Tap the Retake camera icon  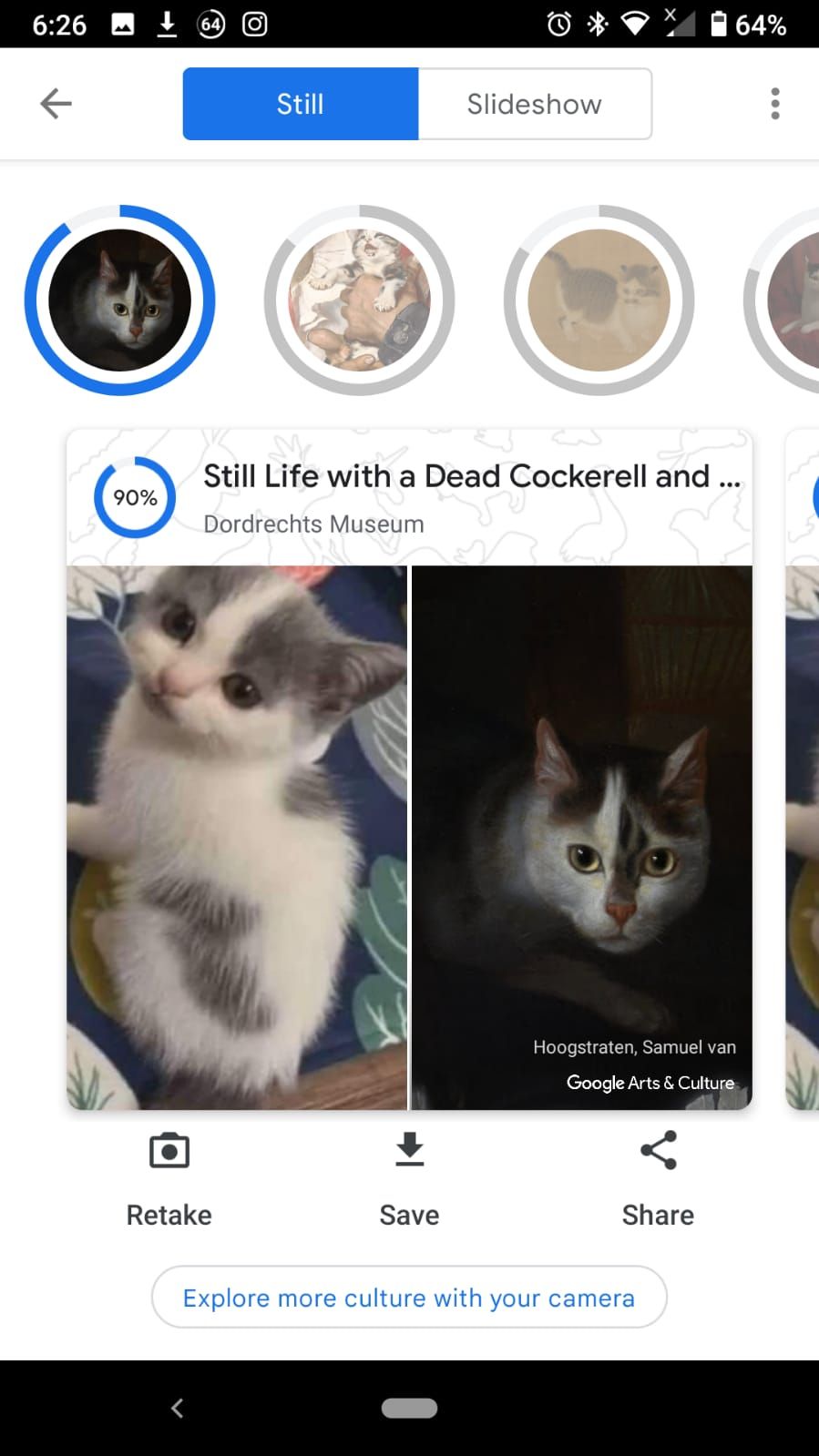click(x=169, y=1151)
